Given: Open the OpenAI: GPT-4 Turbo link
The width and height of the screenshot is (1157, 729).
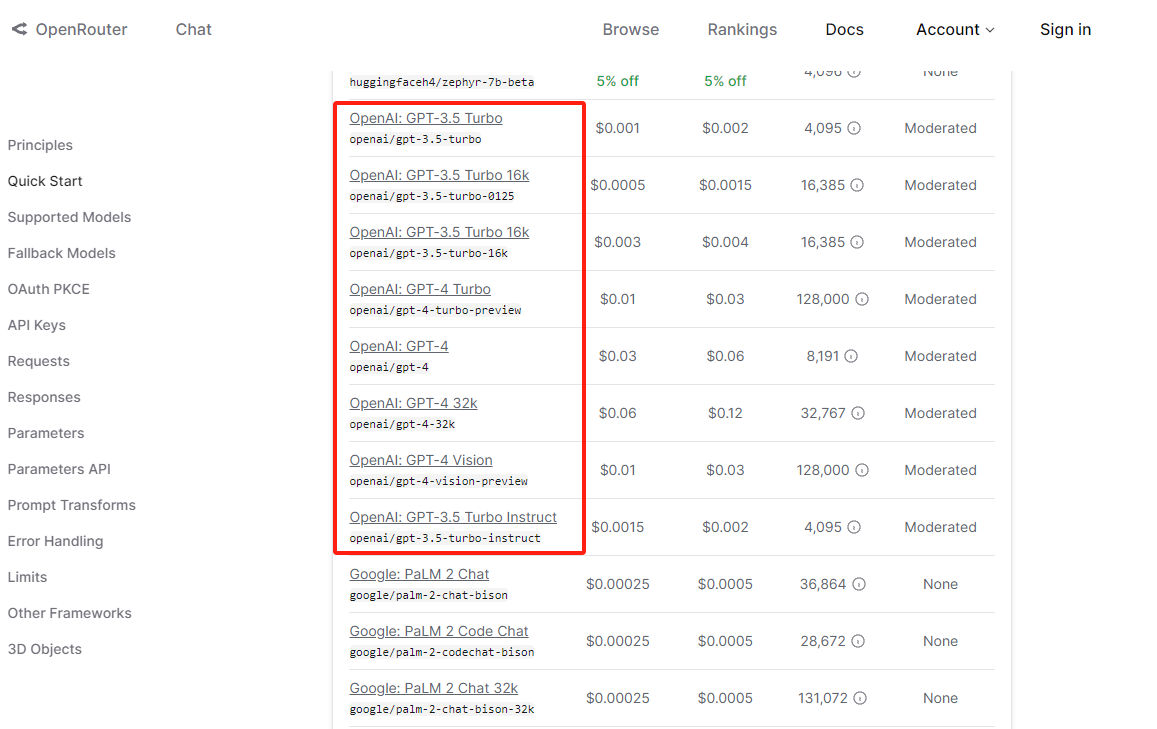Looking at the screenshot, I should pyautogui.click(x=420, y=289).
